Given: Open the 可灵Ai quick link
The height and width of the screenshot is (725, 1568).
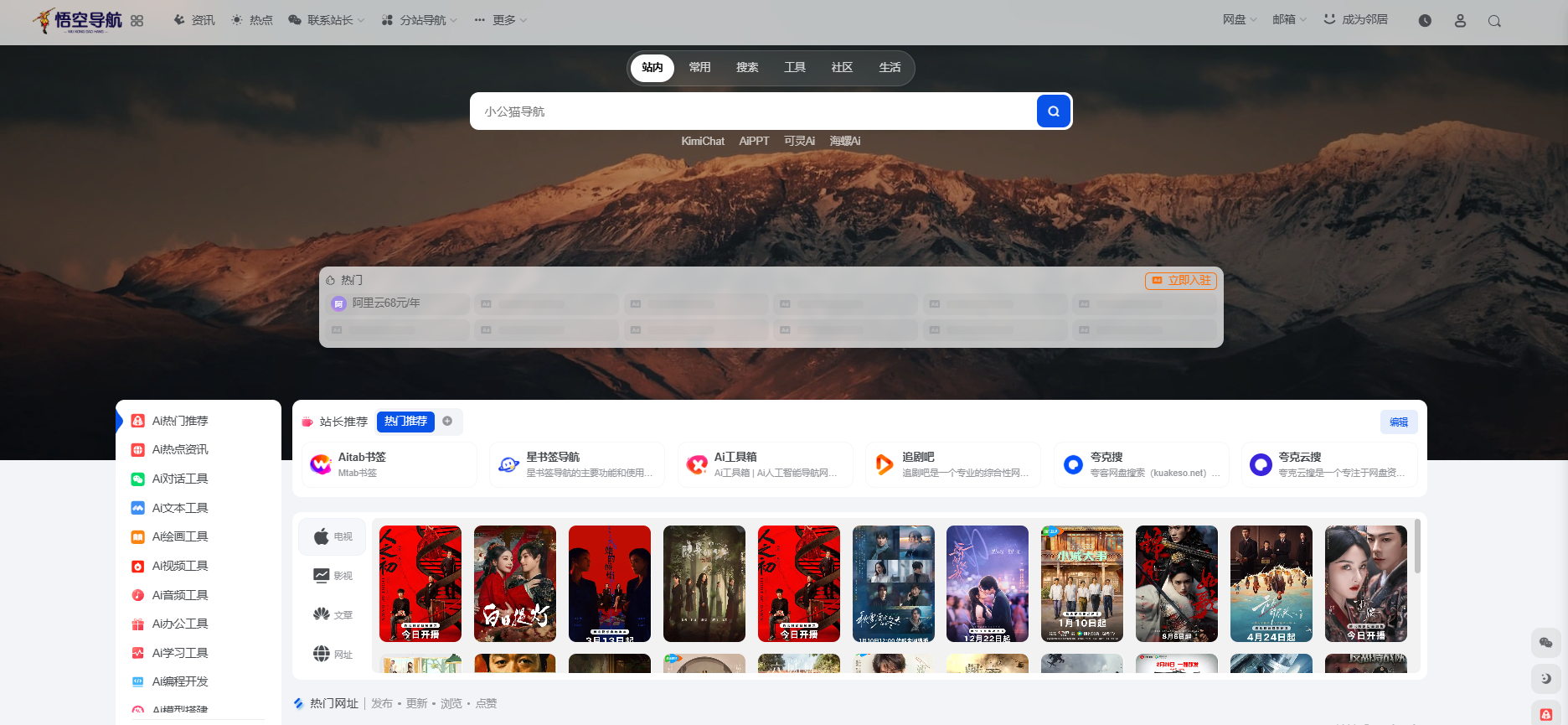Looking at the screenshot, I should 799,142.
